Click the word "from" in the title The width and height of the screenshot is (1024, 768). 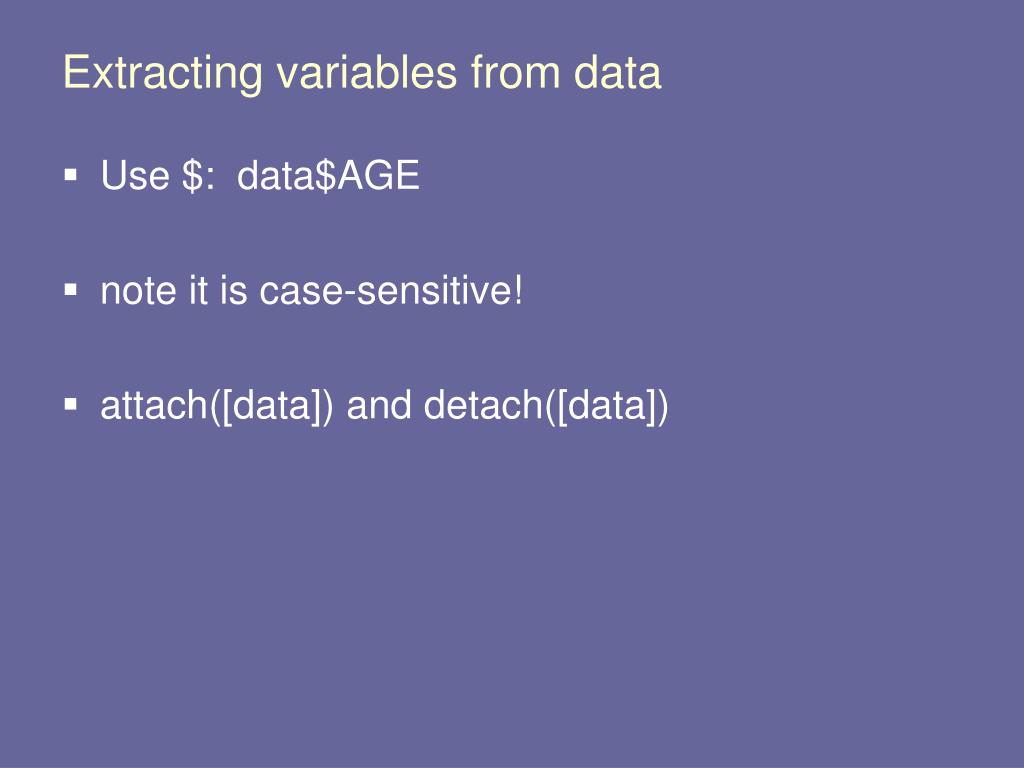[x=515, y=72]
